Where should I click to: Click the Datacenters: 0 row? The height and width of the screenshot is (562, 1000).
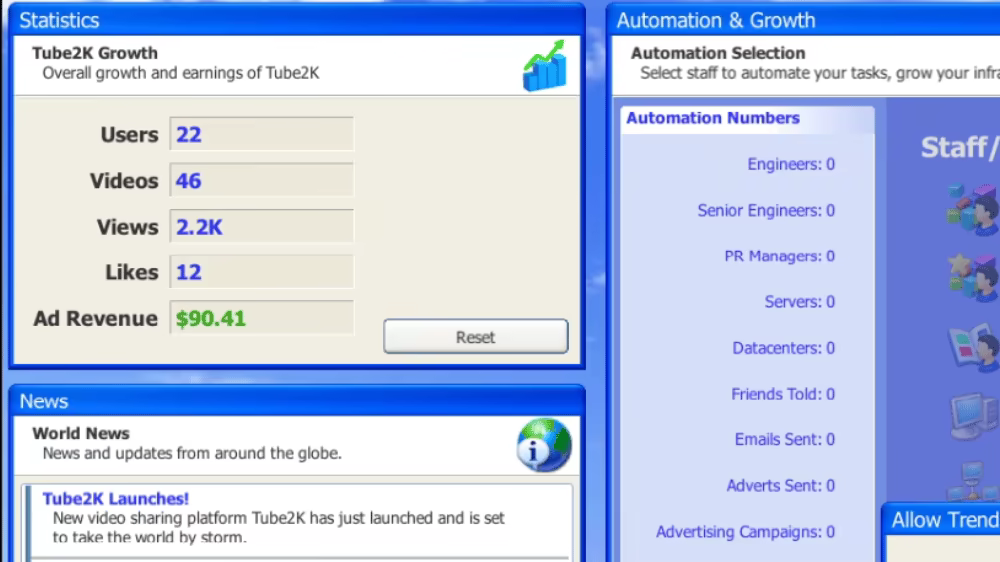click(x=783, y=348)
